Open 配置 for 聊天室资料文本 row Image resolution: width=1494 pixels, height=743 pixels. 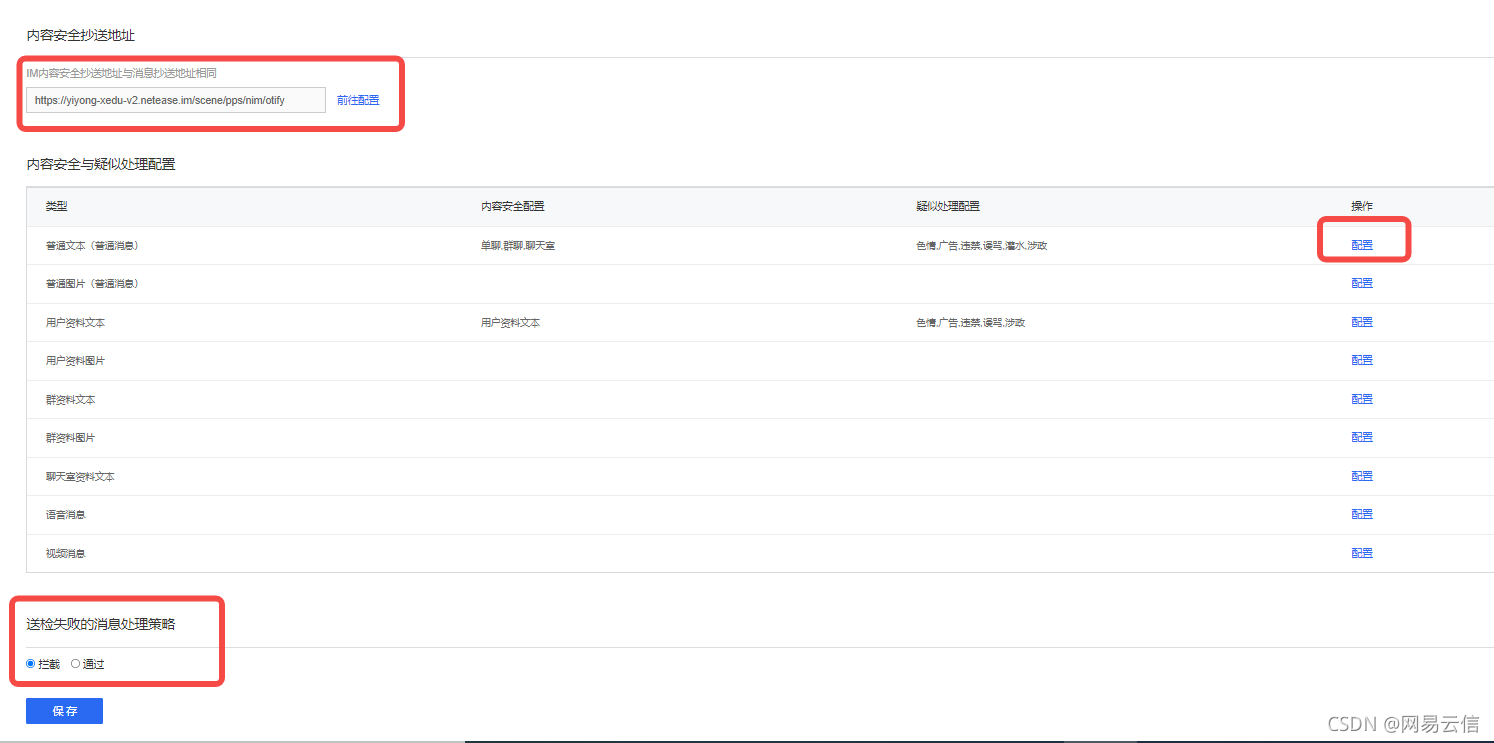click(1362, 476)
